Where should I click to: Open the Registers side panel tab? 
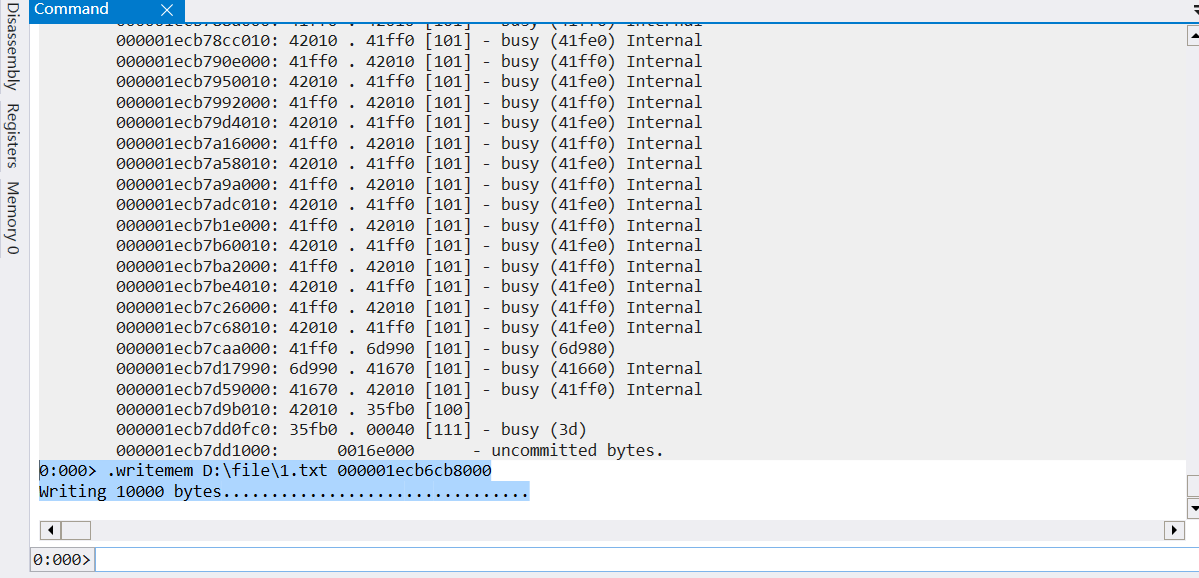(x=11, y=135)
